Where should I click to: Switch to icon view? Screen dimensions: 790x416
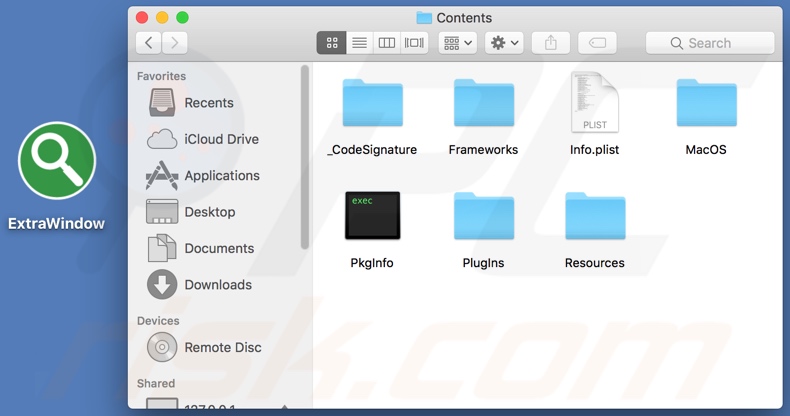click(332, 43)
